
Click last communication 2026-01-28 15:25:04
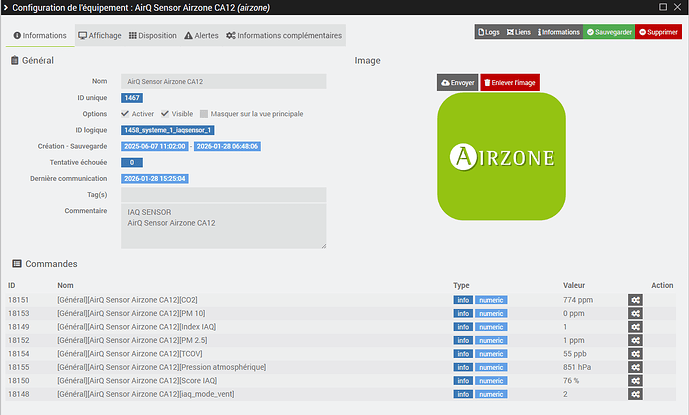coord(155,178)
